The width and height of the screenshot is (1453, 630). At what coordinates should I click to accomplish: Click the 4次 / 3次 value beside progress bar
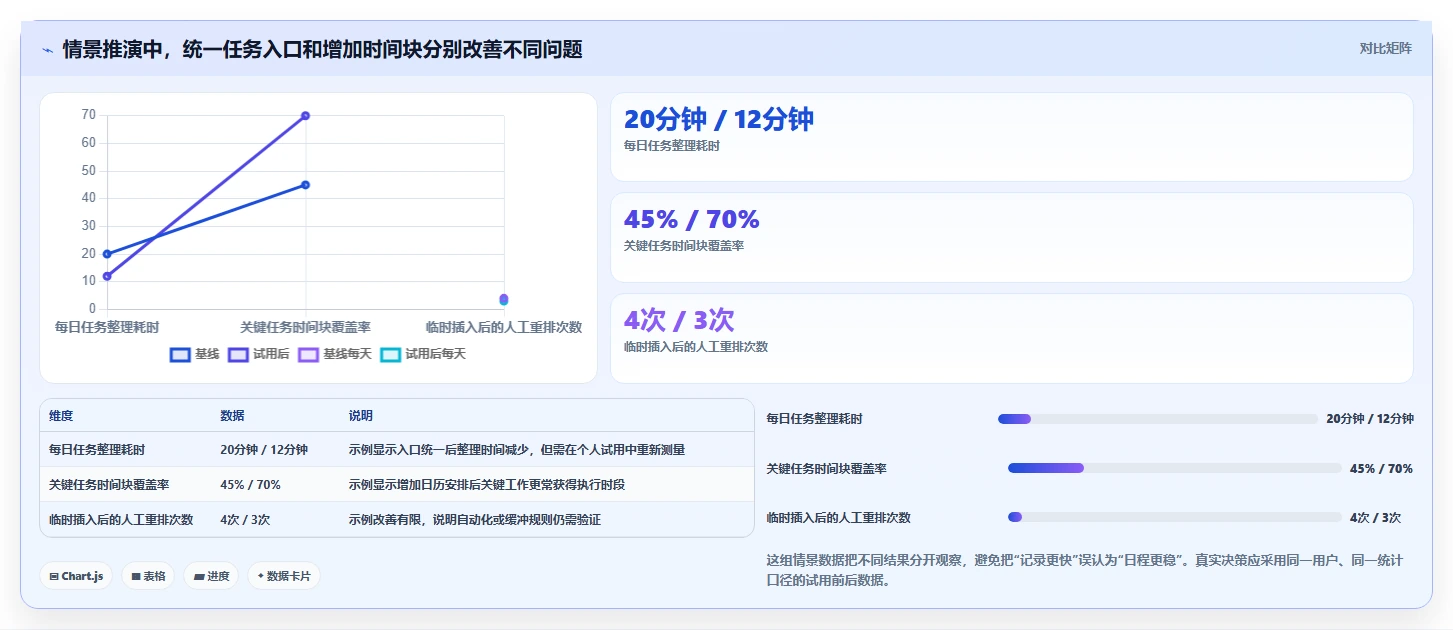tap(1375, 518)
